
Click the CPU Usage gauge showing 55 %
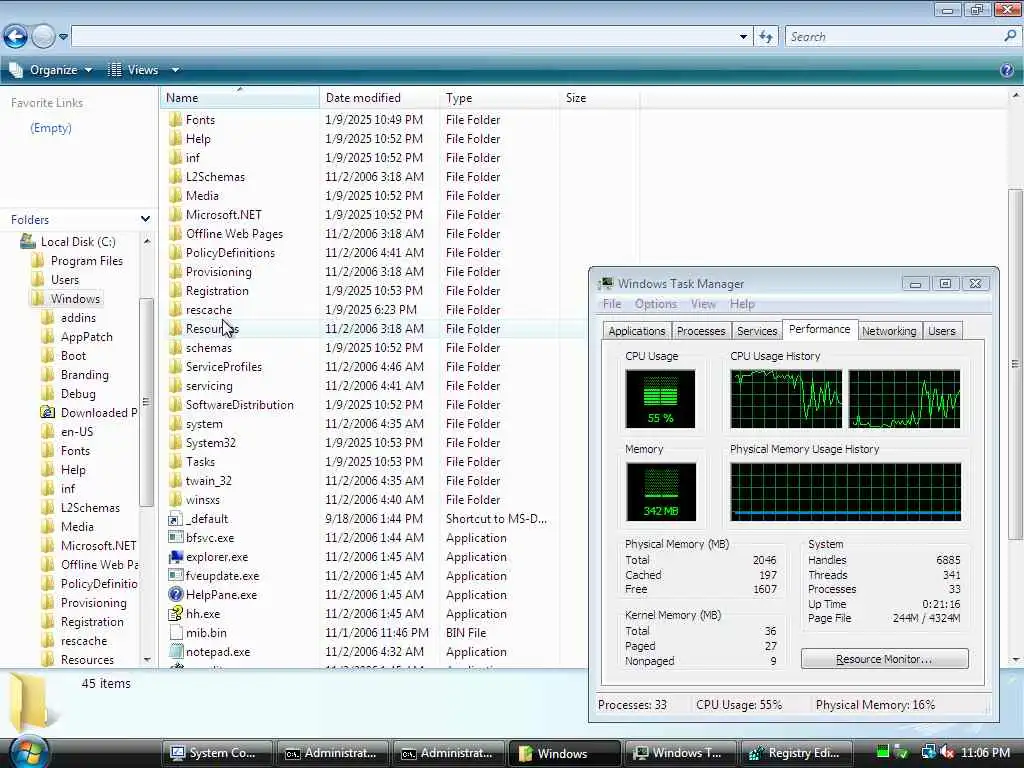click(660, 398)
